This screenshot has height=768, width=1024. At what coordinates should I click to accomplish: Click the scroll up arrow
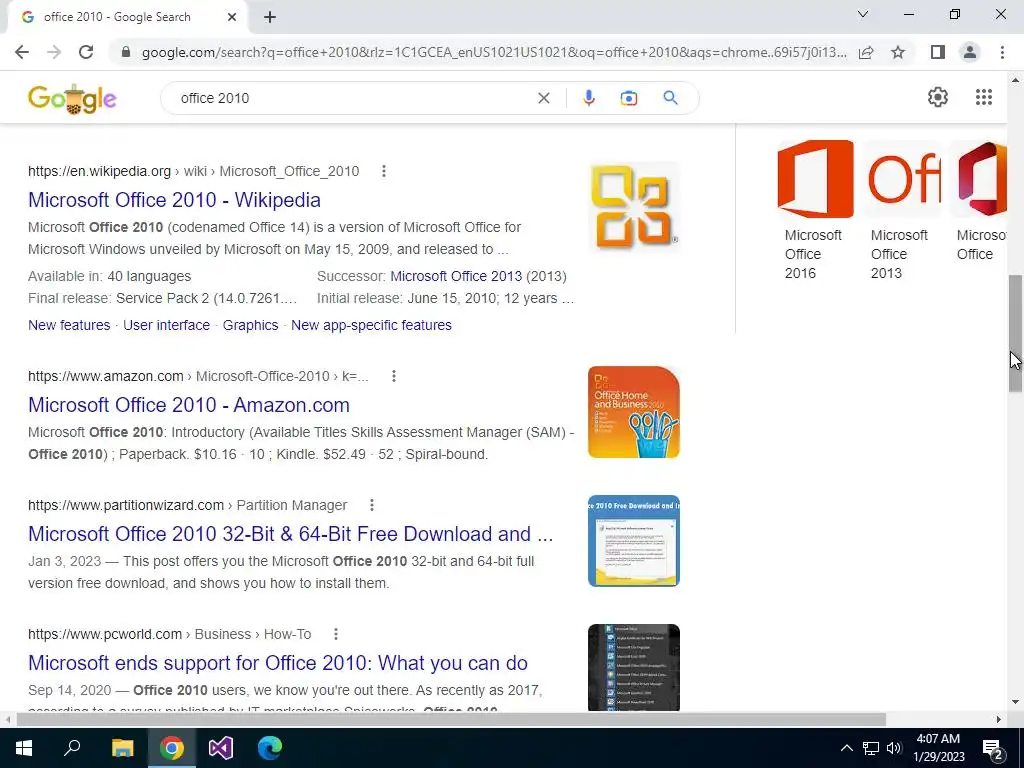point(1015,80)
